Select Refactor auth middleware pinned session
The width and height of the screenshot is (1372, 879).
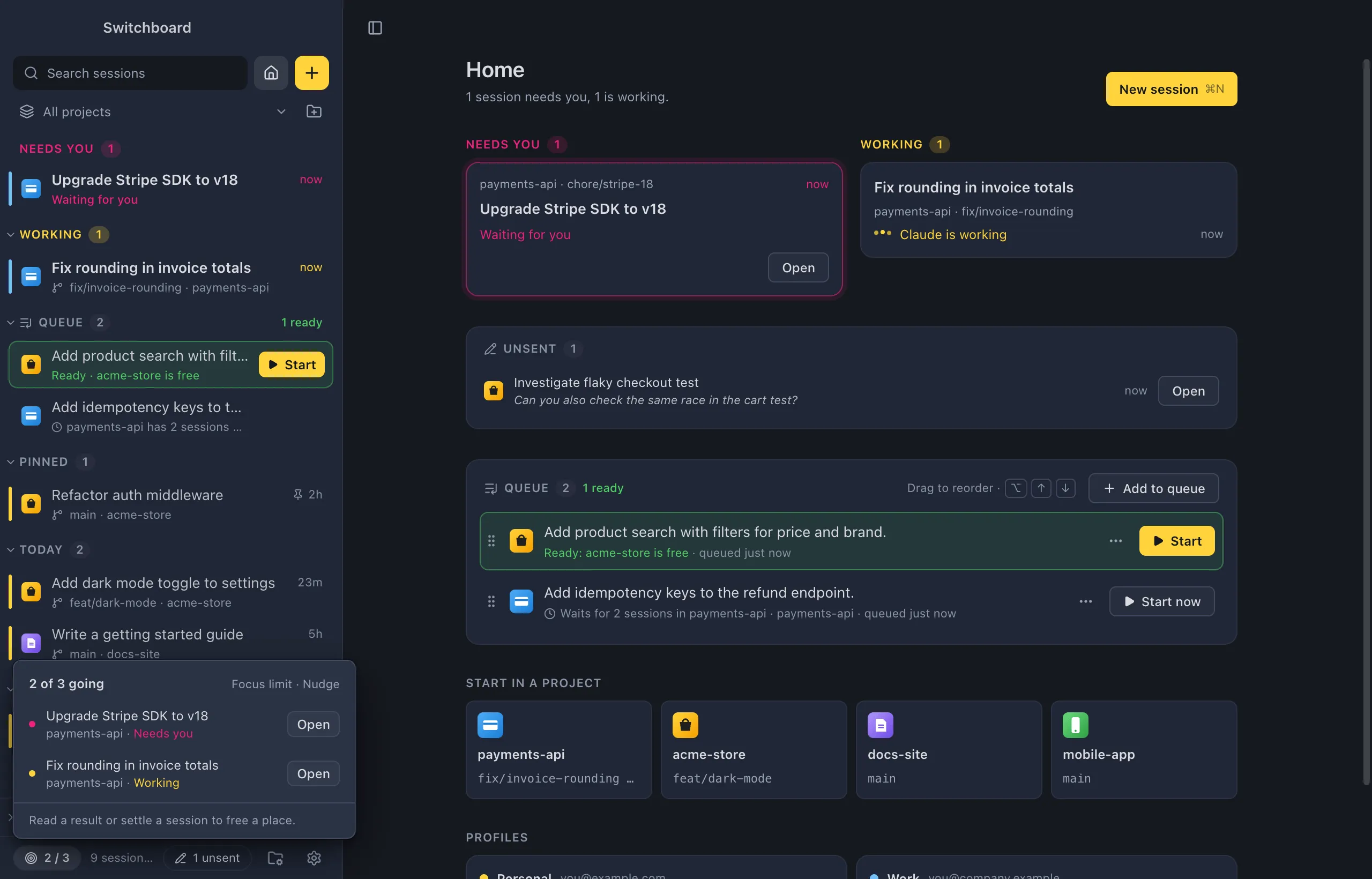(x=170, y=503)
